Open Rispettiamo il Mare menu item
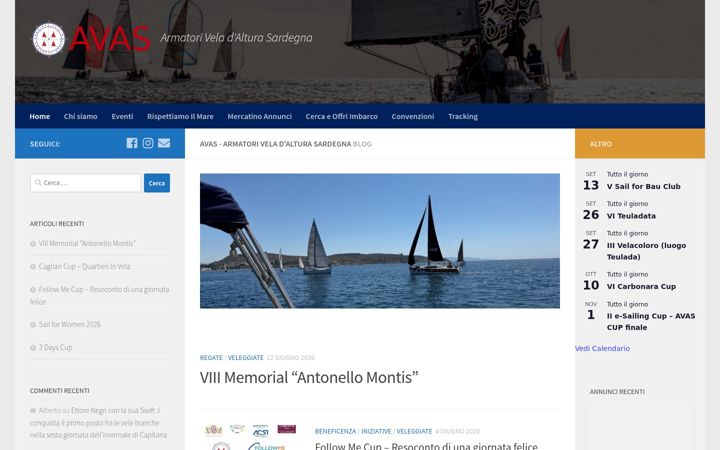This screenshot has width=720, height=450. pyautogui.click(x=180, y=116)
